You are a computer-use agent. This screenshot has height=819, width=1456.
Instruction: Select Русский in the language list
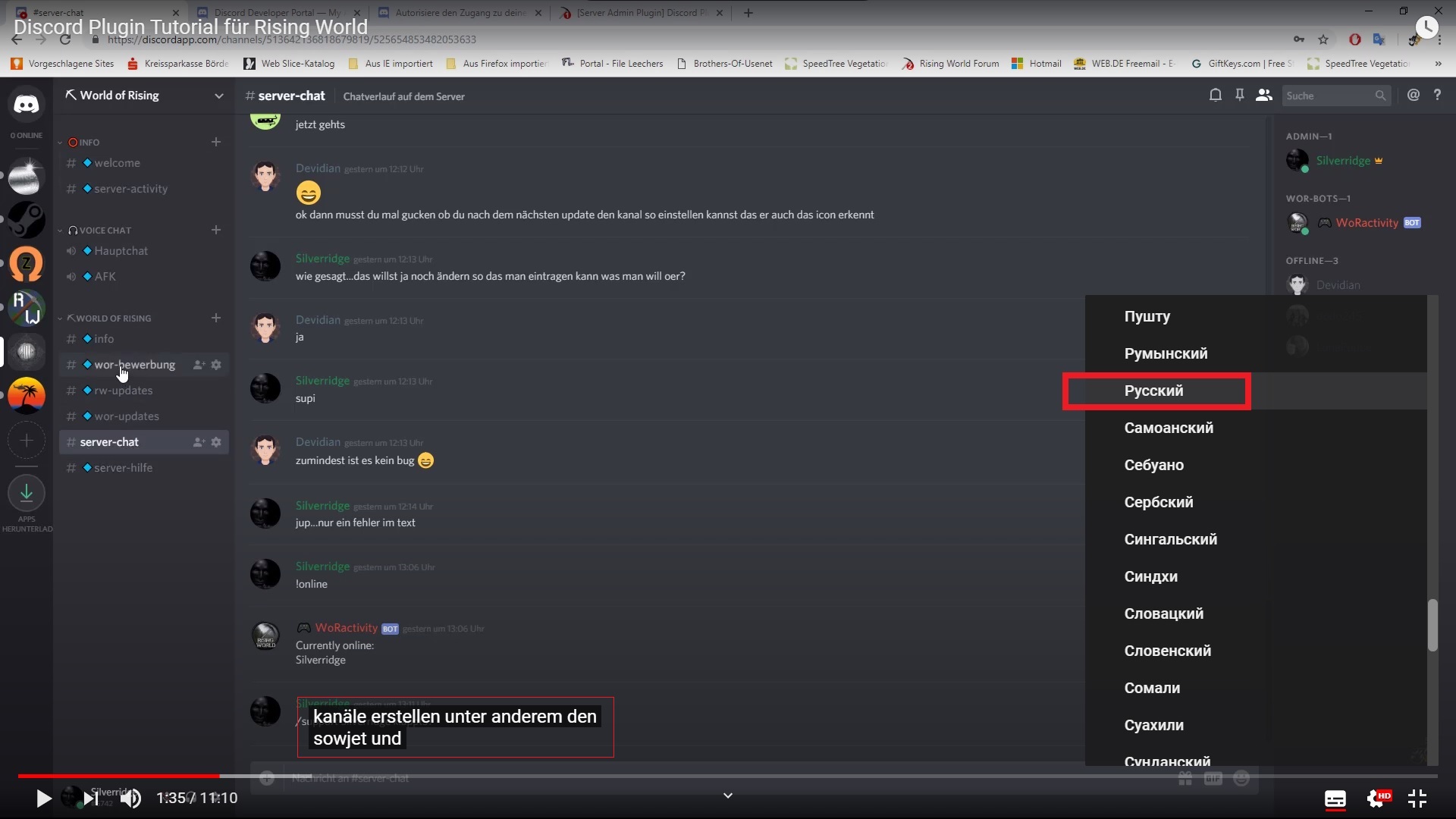1153,391
